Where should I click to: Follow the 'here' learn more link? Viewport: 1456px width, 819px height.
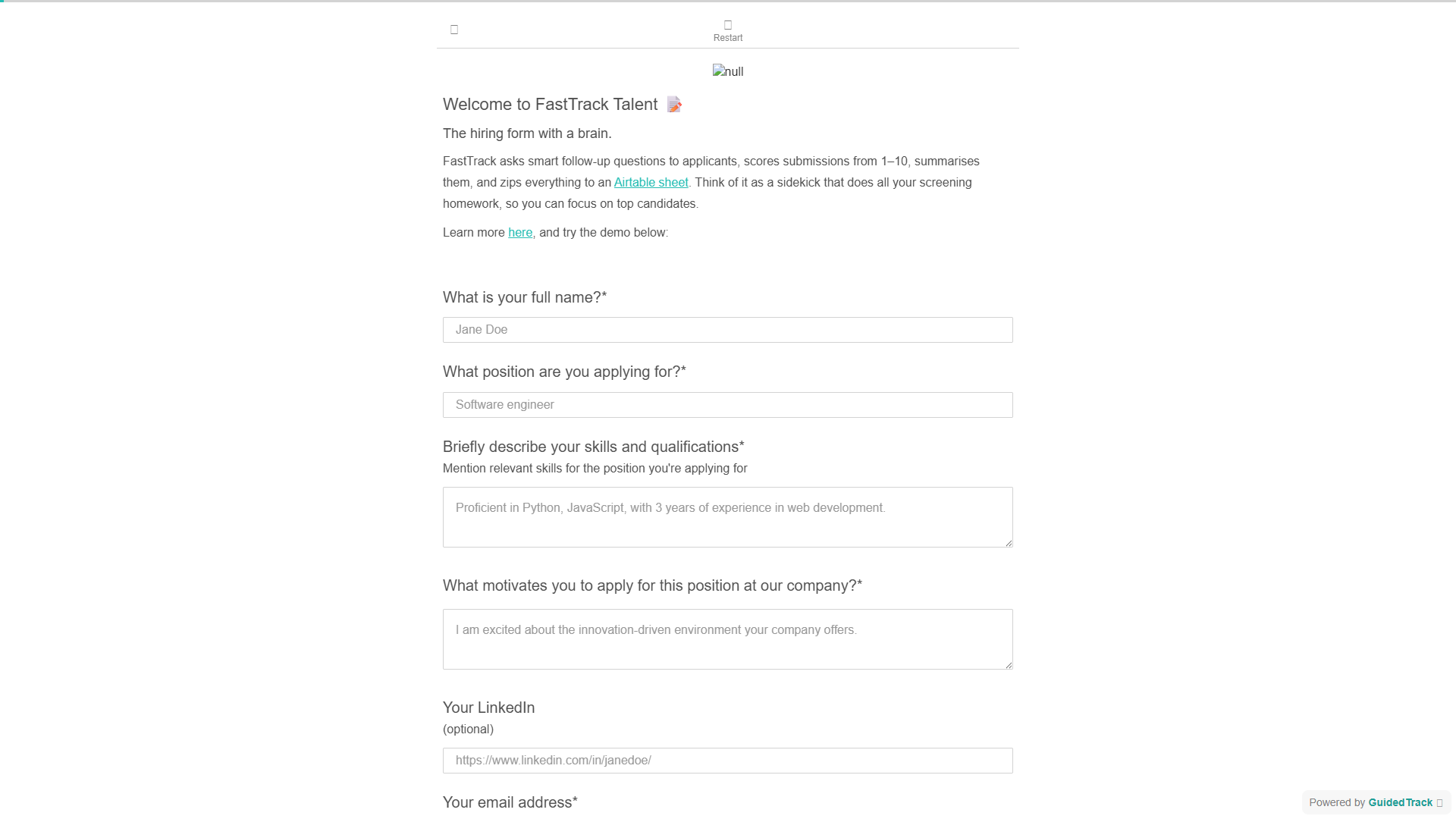pos(520,232)
